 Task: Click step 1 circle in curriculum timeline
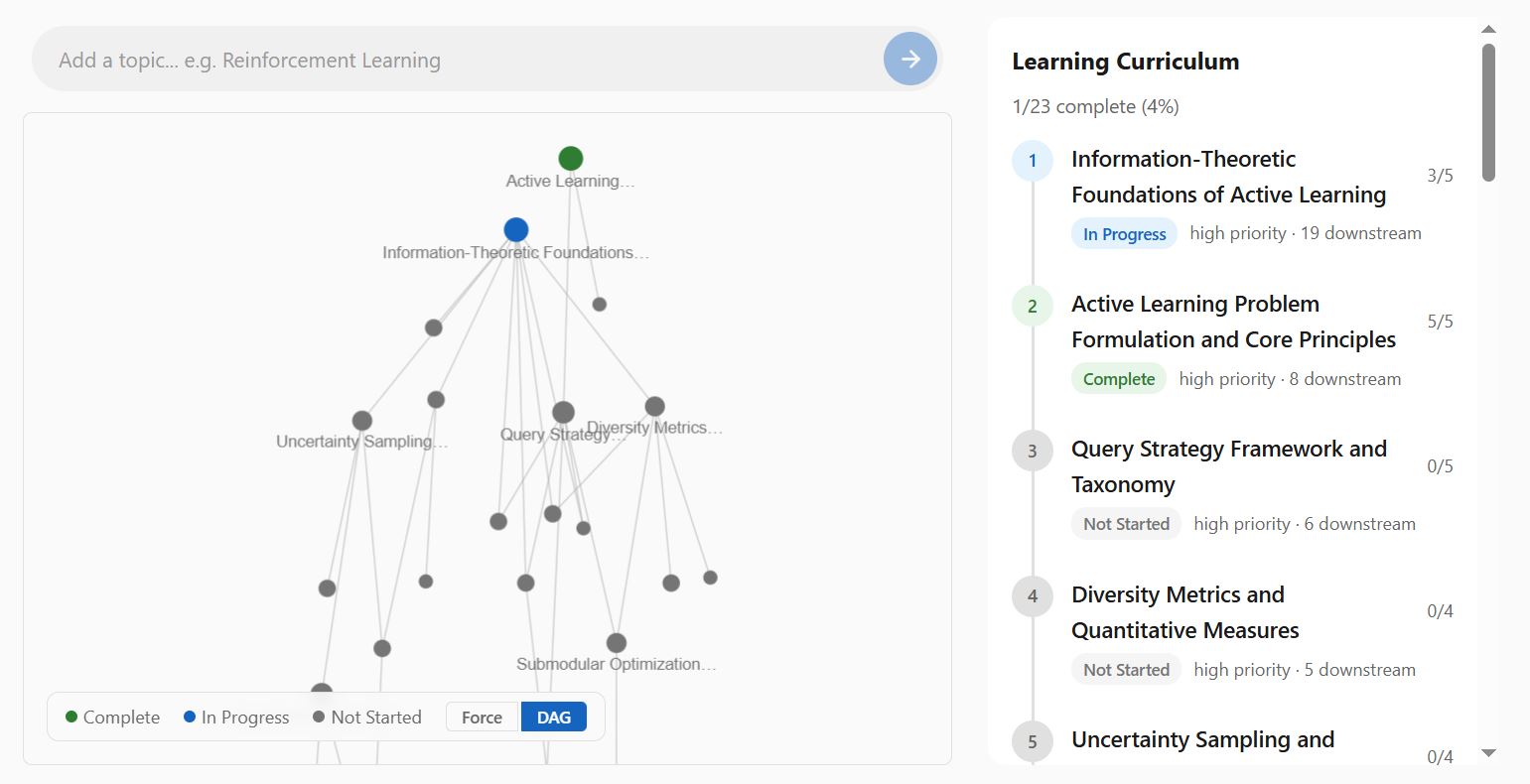pyautogui.click(x=1032, y=161)
